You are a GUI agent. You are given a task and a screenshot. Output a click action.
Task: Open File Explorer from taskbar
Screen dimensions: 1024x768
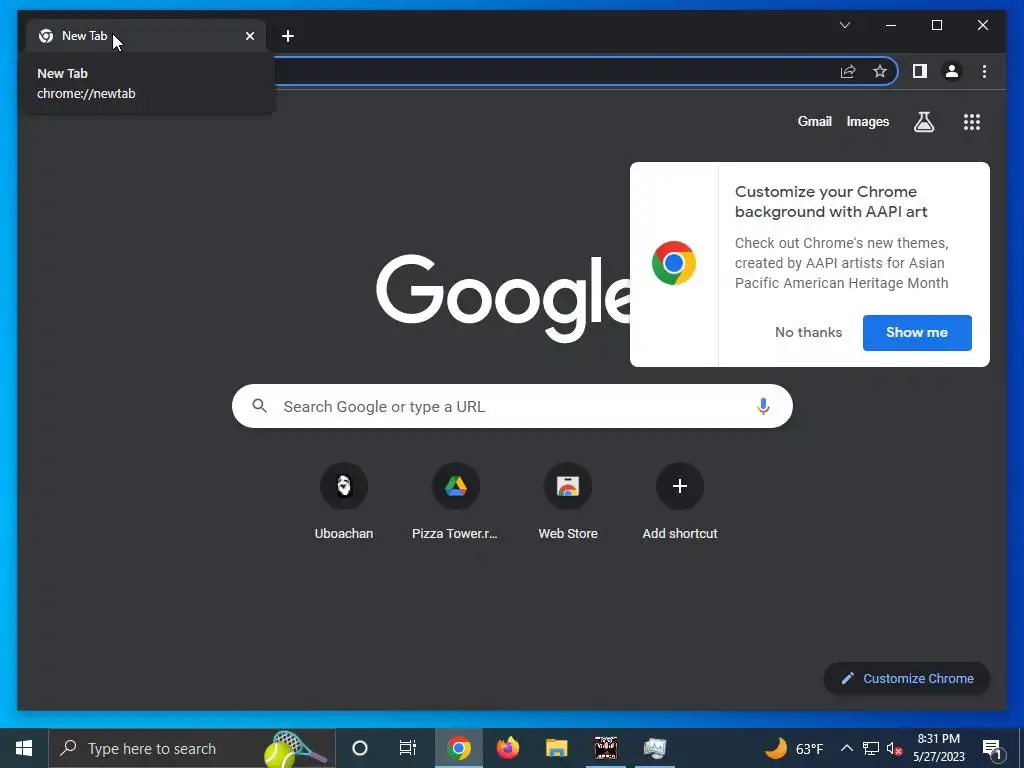click(x=556, y=748)
